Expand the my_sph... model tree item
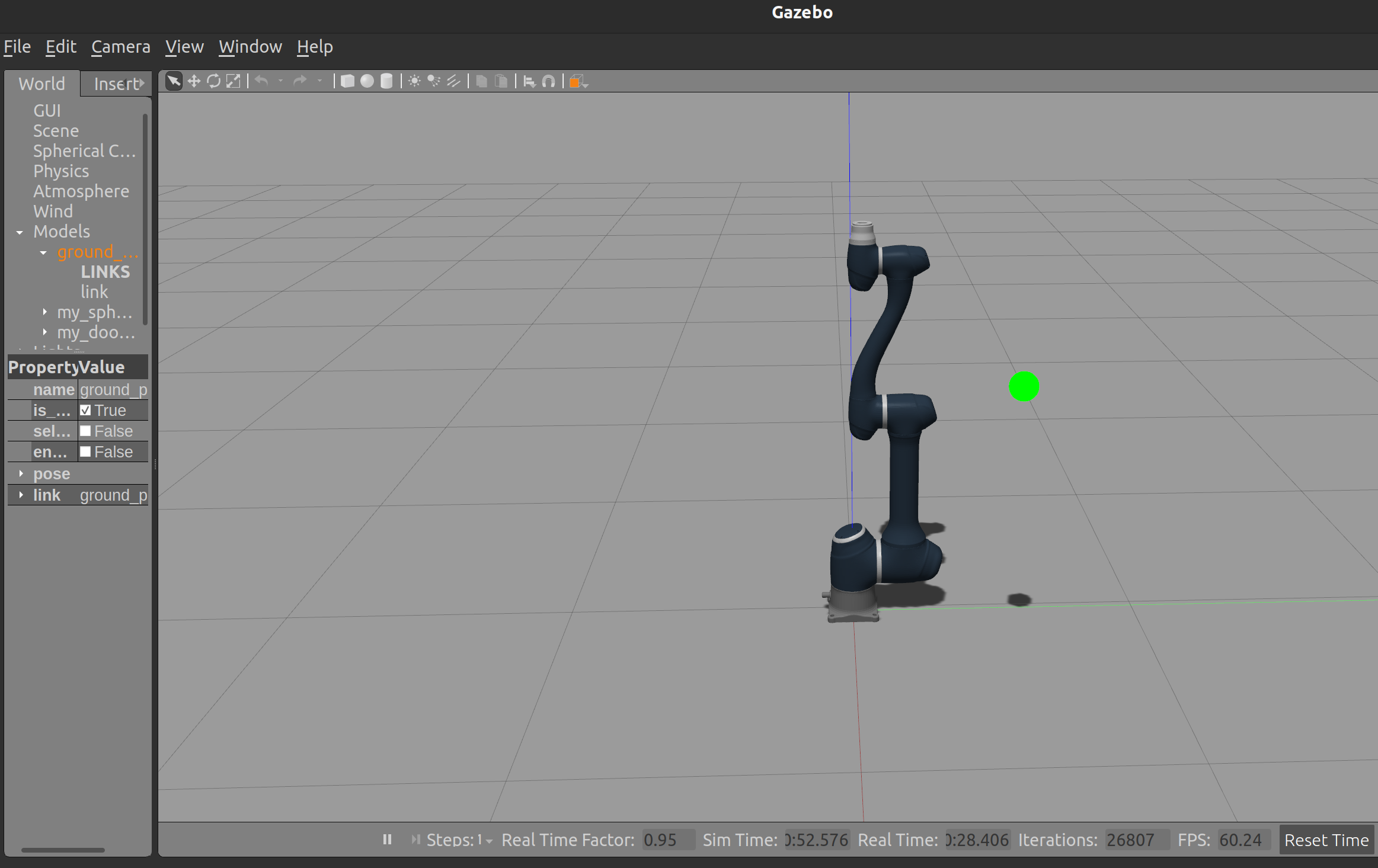The image size is (1378, 868). tap(44, 312)
